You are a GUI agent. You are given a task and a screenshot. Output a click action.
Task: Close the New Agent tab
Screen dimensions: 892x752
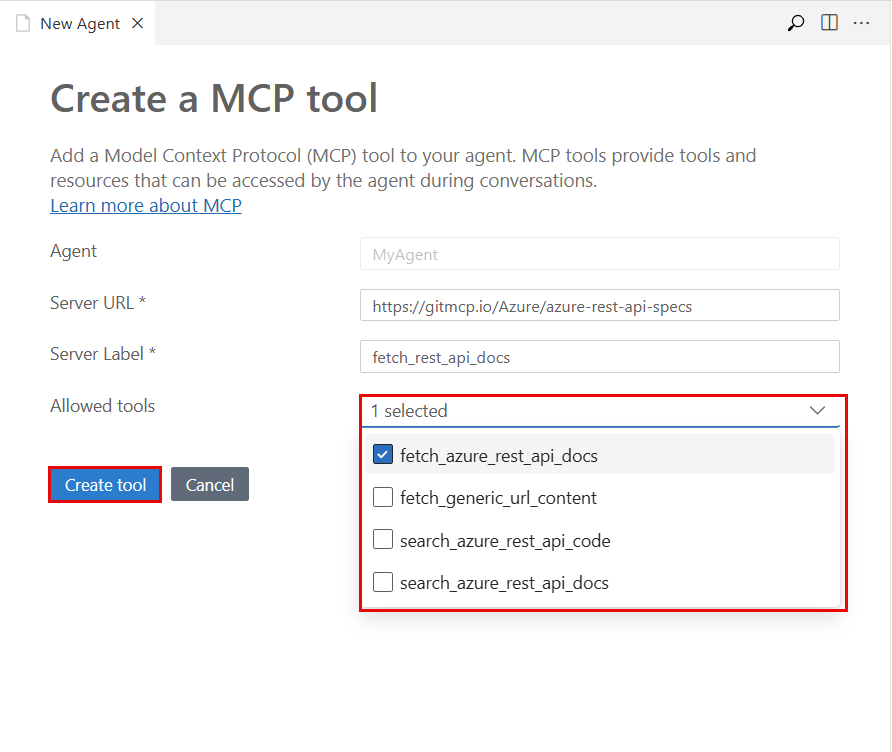point(137,22)
